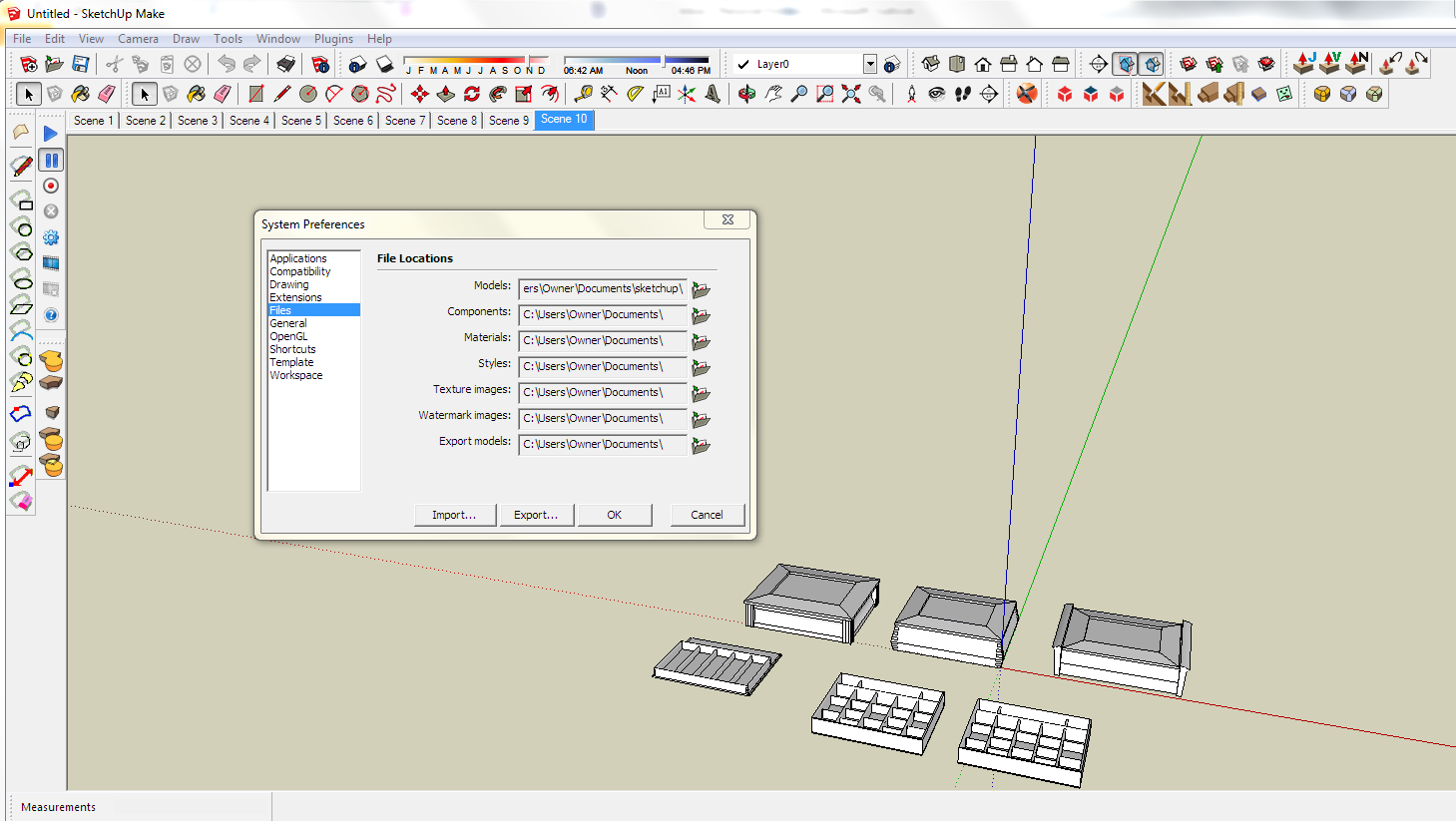Switch to the Front house view icon
The image size is (1456, 821).
click(x=983, y=64)
